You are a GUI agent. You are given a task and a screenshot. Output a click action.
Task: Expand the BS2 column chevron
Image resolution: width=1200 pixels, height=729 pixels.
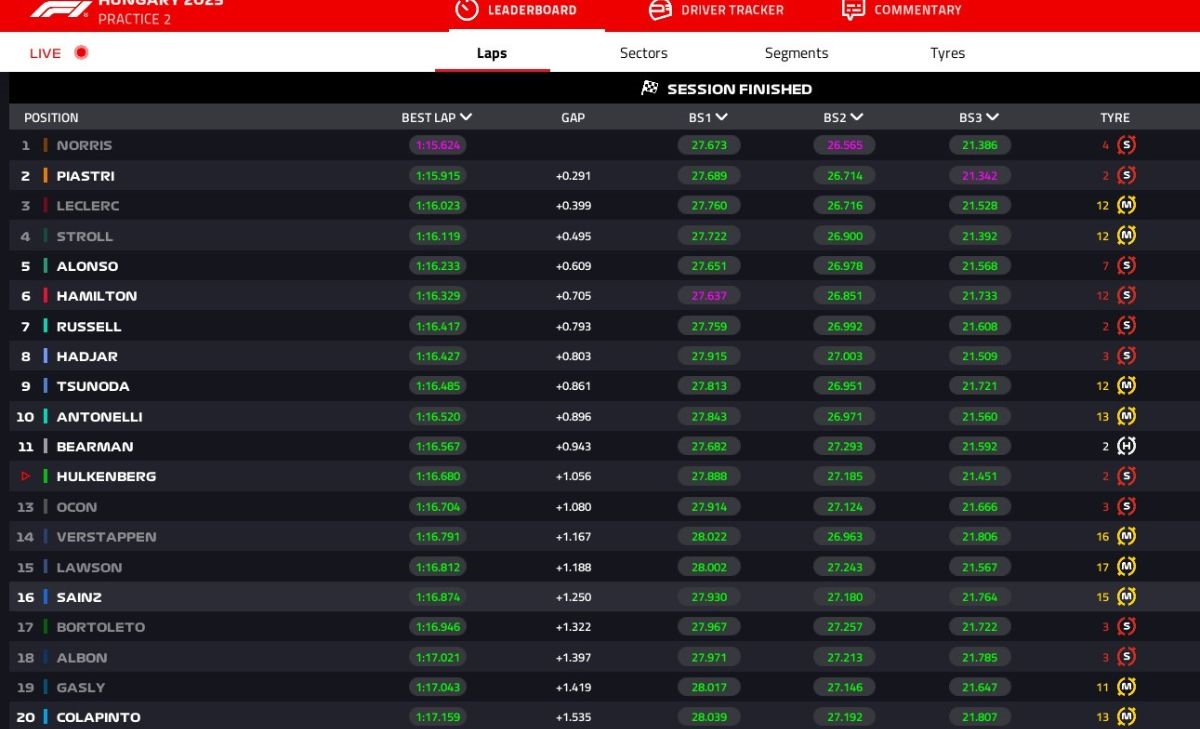point(857,117)
